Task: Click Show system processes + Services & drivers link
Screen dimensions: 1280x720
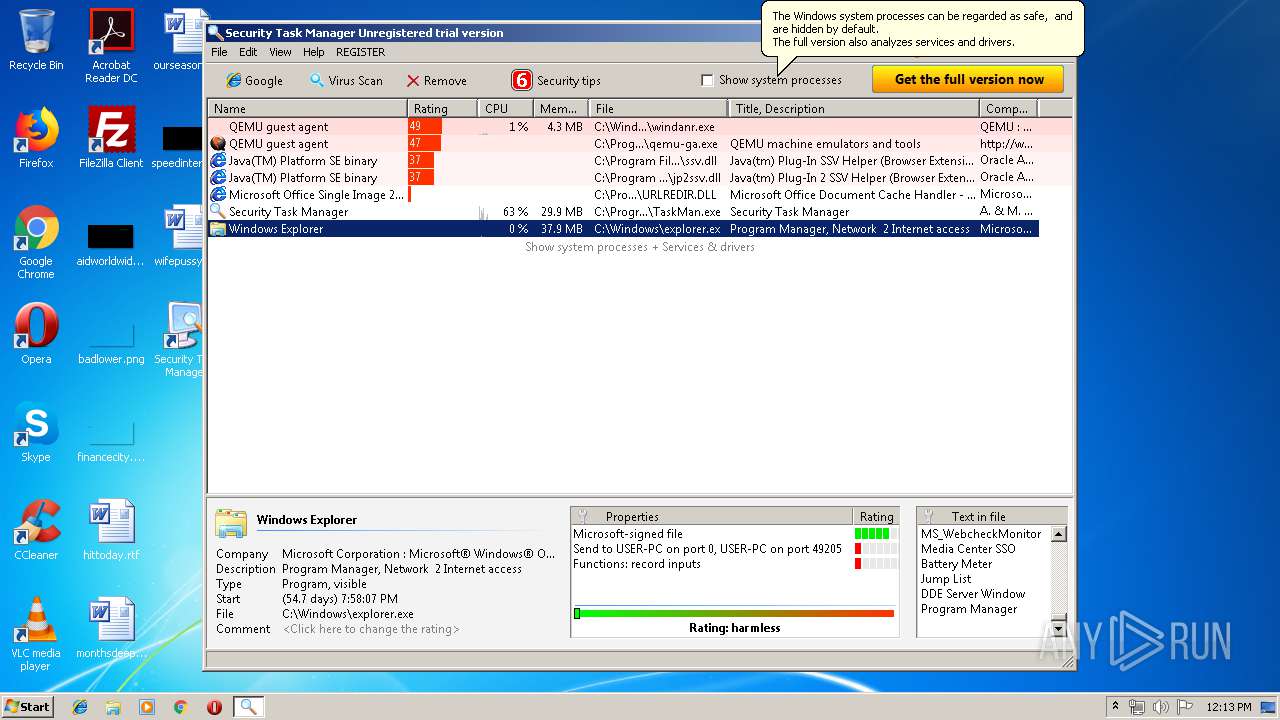Action: (x=640, y=247)
